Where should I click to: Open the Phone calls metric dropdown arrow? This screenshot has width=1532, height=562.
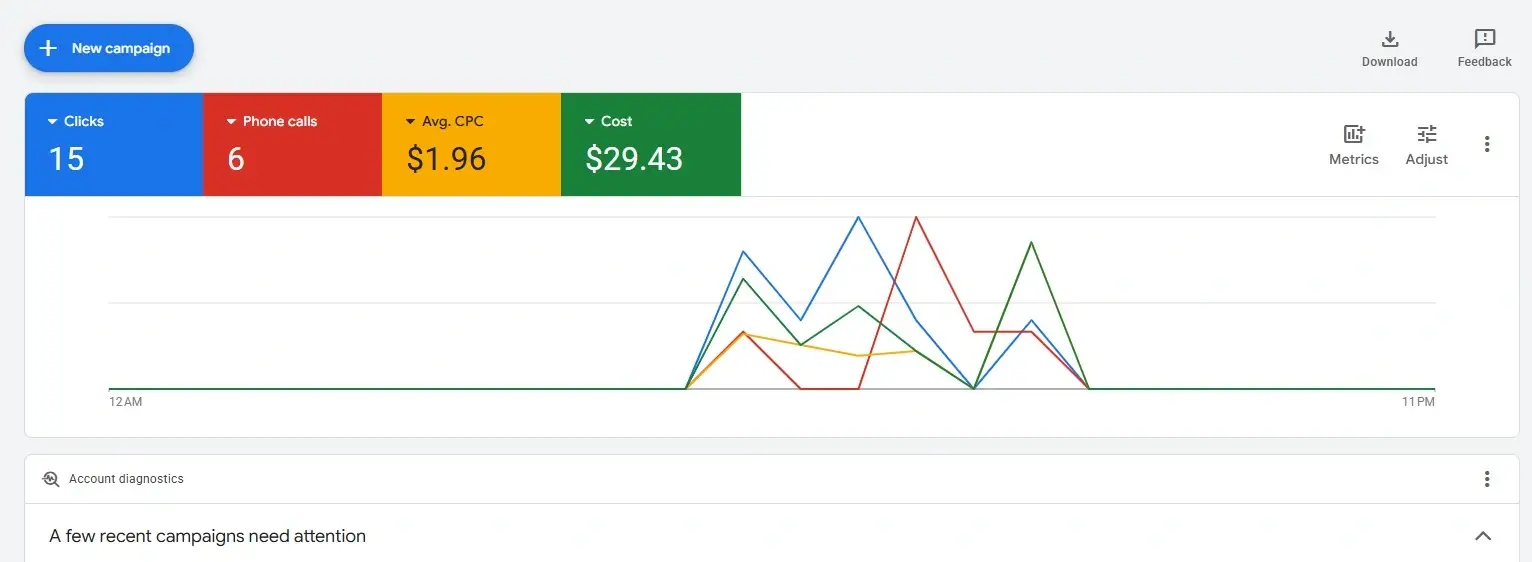[231, 121]
